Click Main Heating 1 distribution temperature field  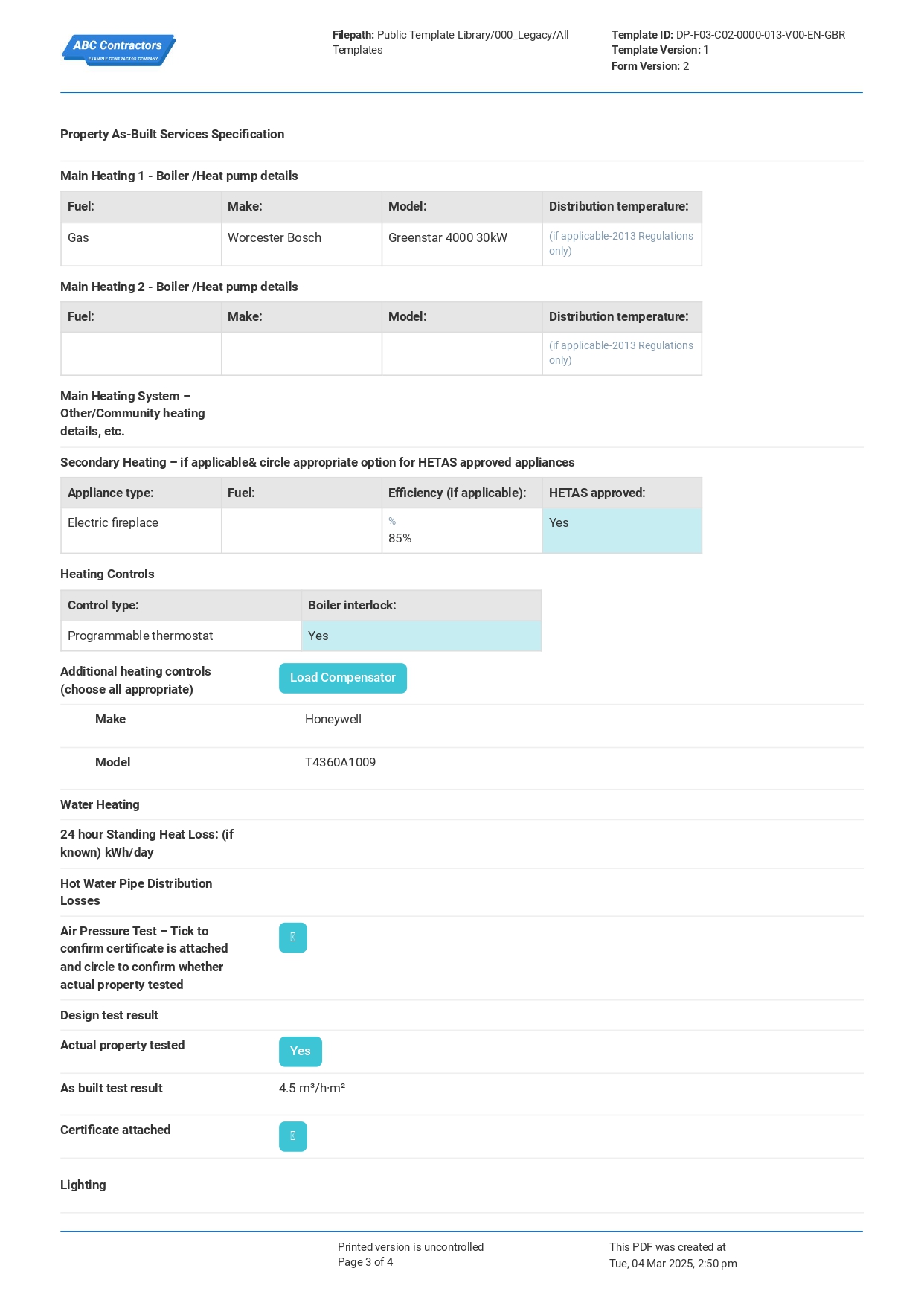coord(622,244)
